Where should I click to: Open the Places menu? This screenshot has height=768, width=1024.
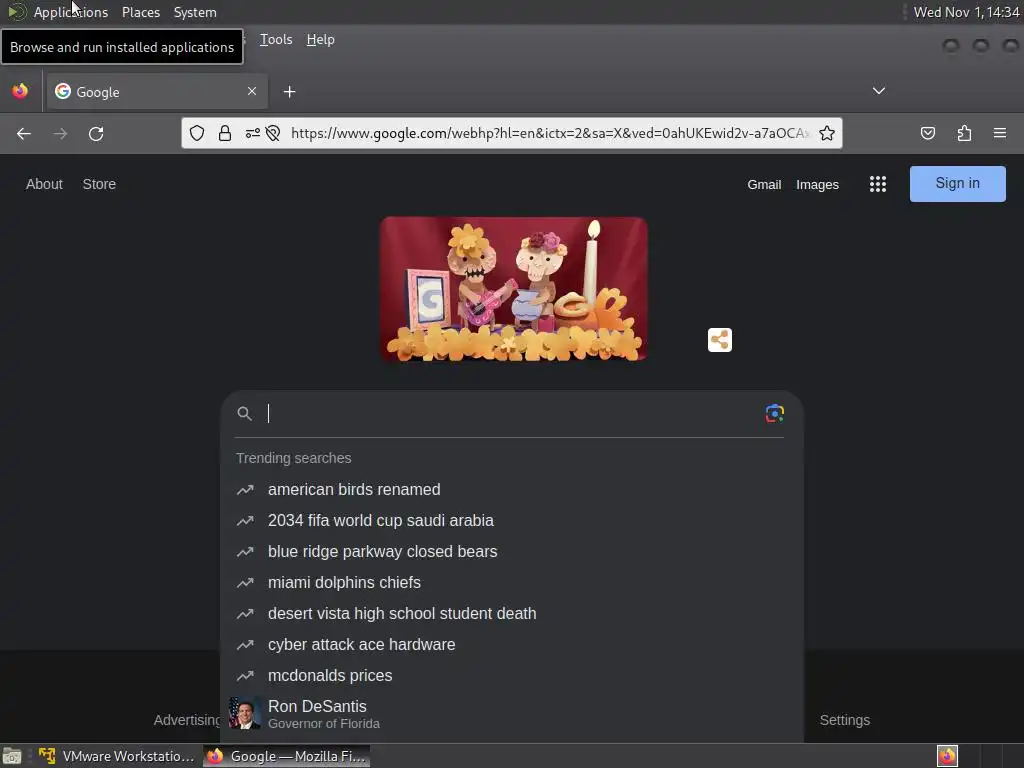click(140, 12)
